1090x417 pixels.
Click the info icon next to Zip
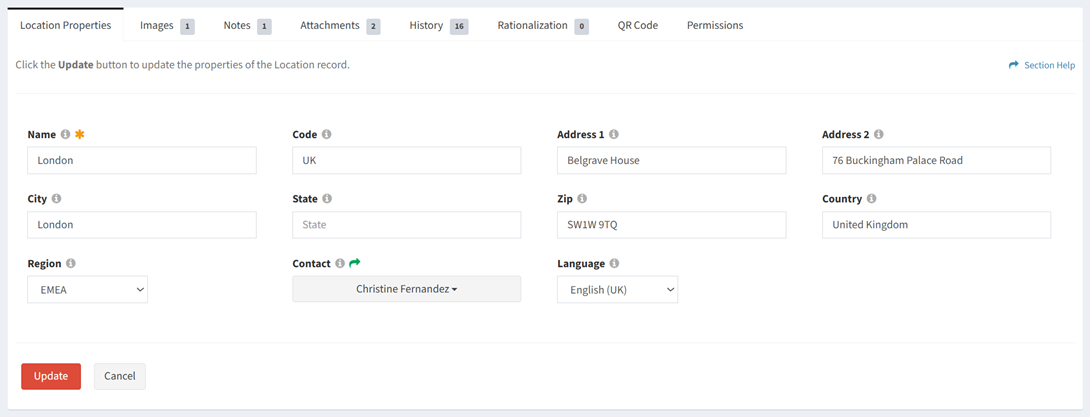(582, 199)
